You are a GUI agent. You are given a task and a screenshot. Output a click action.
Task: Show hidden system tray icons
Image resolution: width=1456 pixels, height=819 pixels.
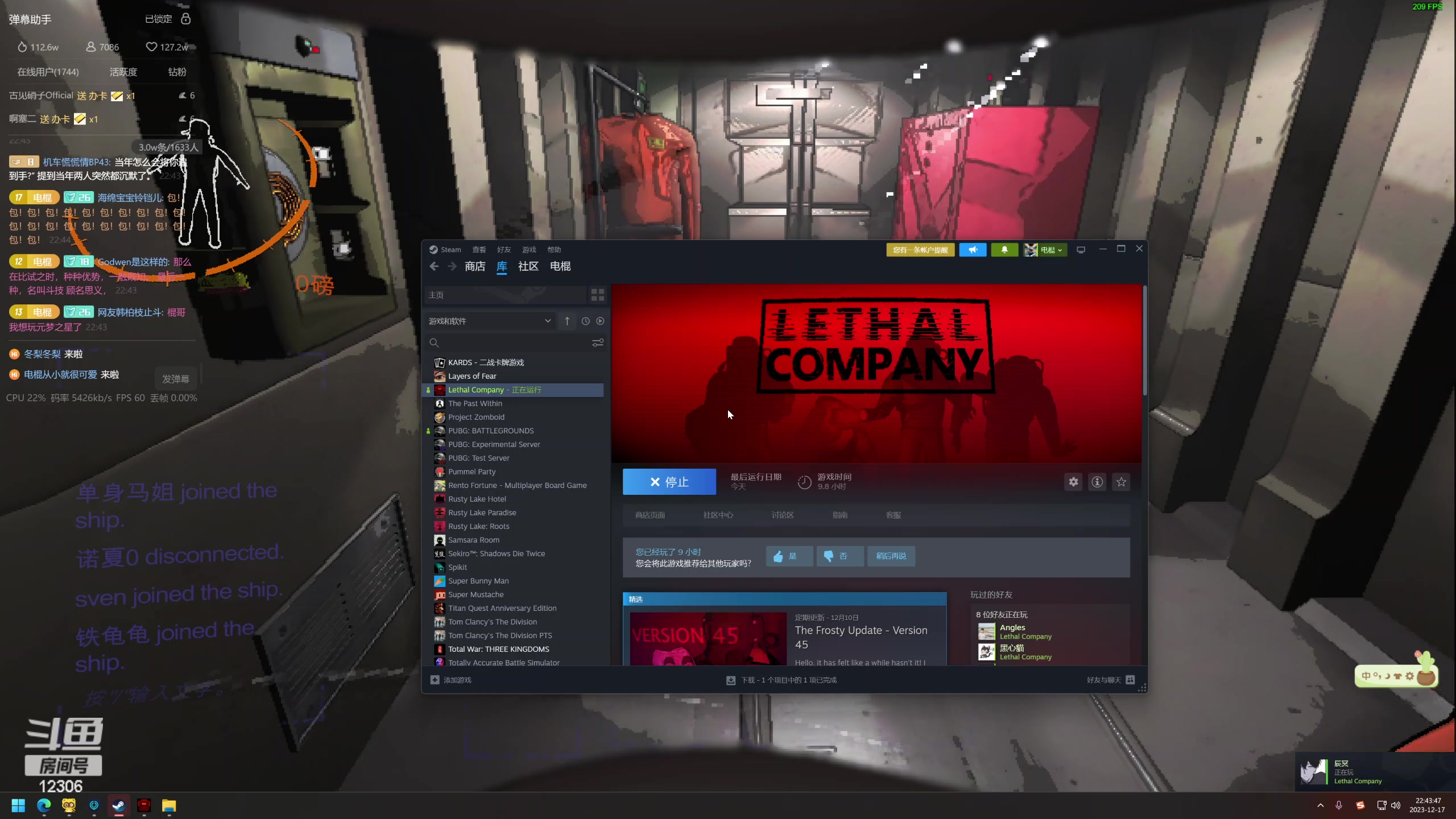point(1321,805)
